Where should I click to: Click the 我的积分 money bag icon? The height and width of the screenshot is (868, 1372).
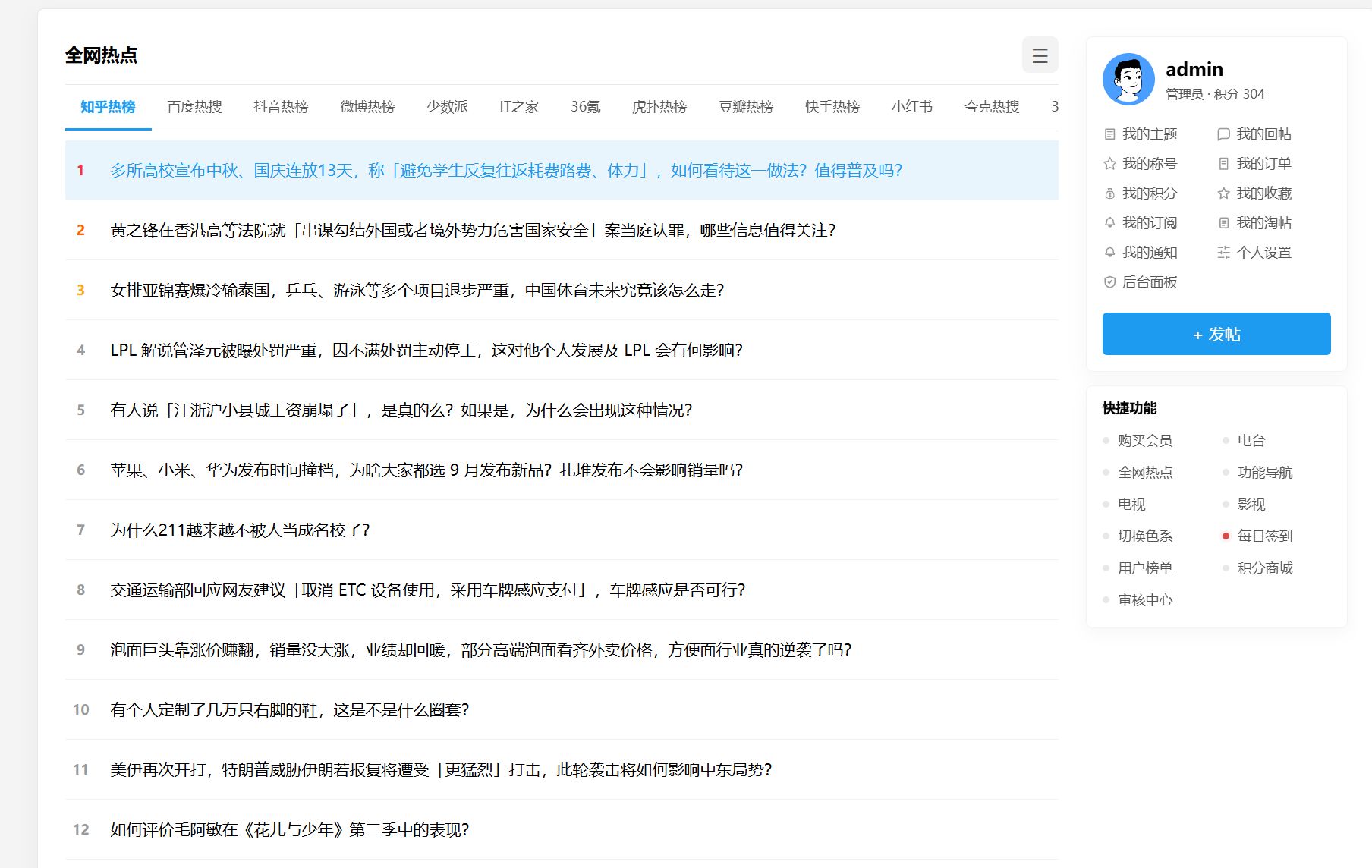pyautogui.click(x=1109, y=193)
